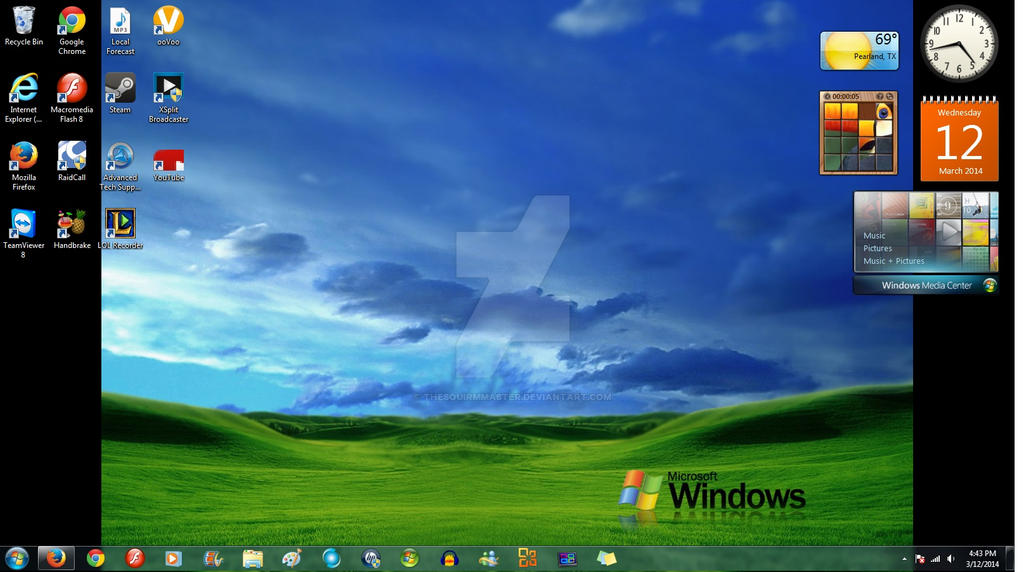Open Windows Live Messenger on taskbar
Viewport: 1024px width, 572px height.
(x=488, y=558)
